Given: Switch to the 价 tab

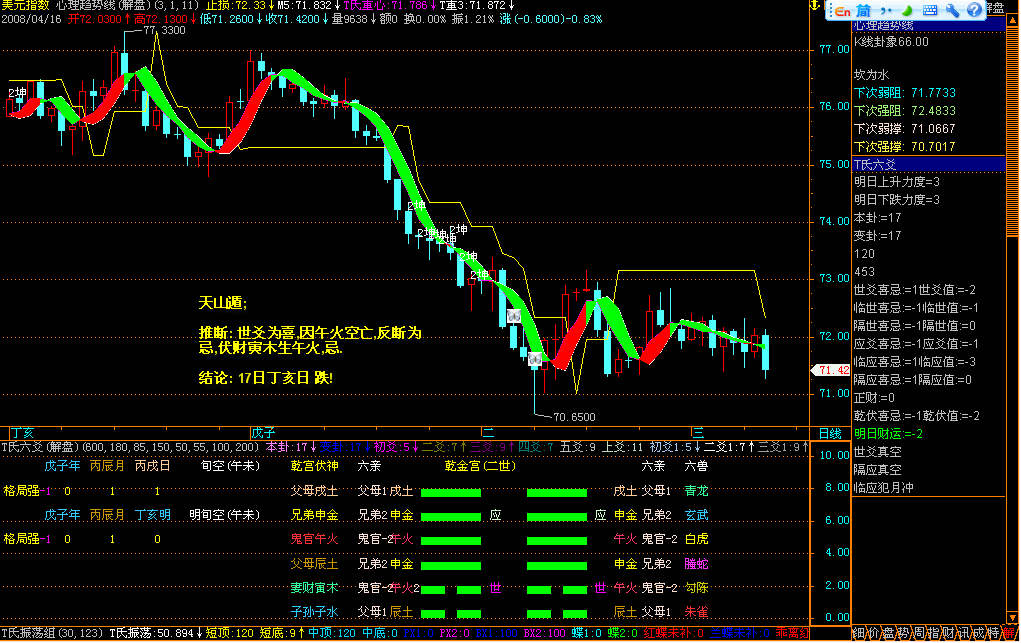Looking at the screenshot, I should (x=873, y=633).
